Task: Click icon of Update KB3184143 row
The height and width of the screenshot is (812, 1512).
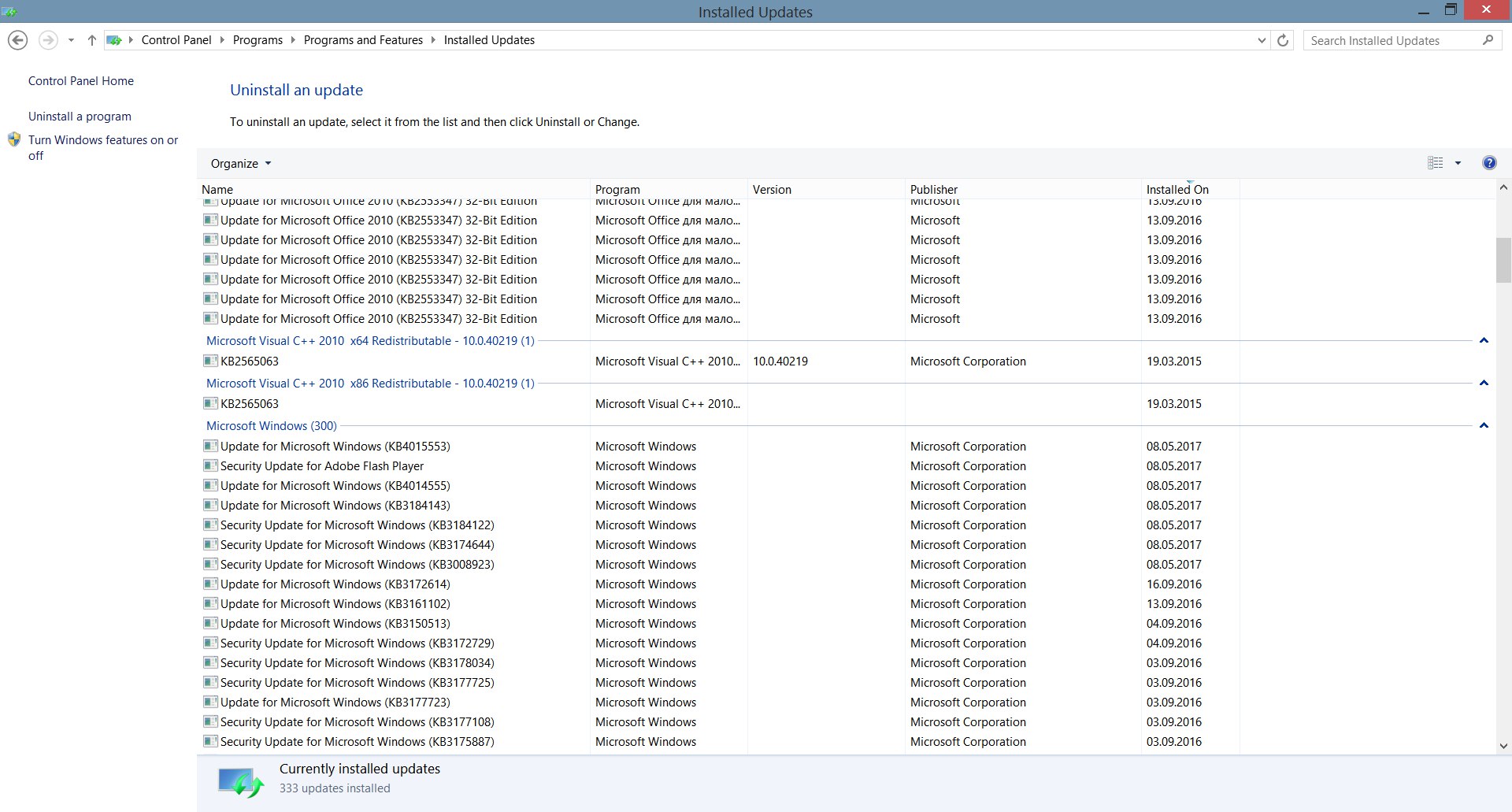Action: click(210, 505)
